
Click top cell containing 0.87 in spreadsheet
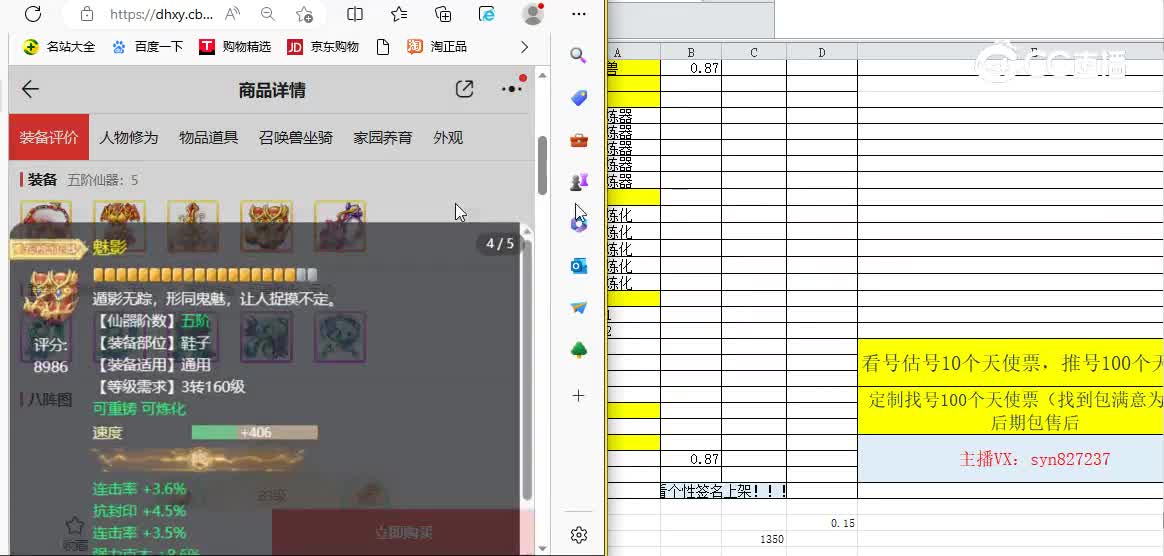click(691, 68)
